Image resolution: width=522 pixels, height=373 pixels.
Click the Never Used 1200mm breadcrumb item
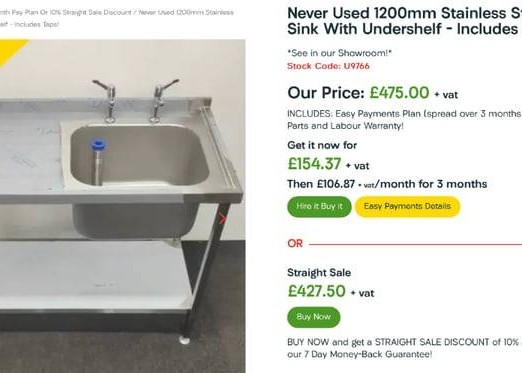click(x=186, y=13)
